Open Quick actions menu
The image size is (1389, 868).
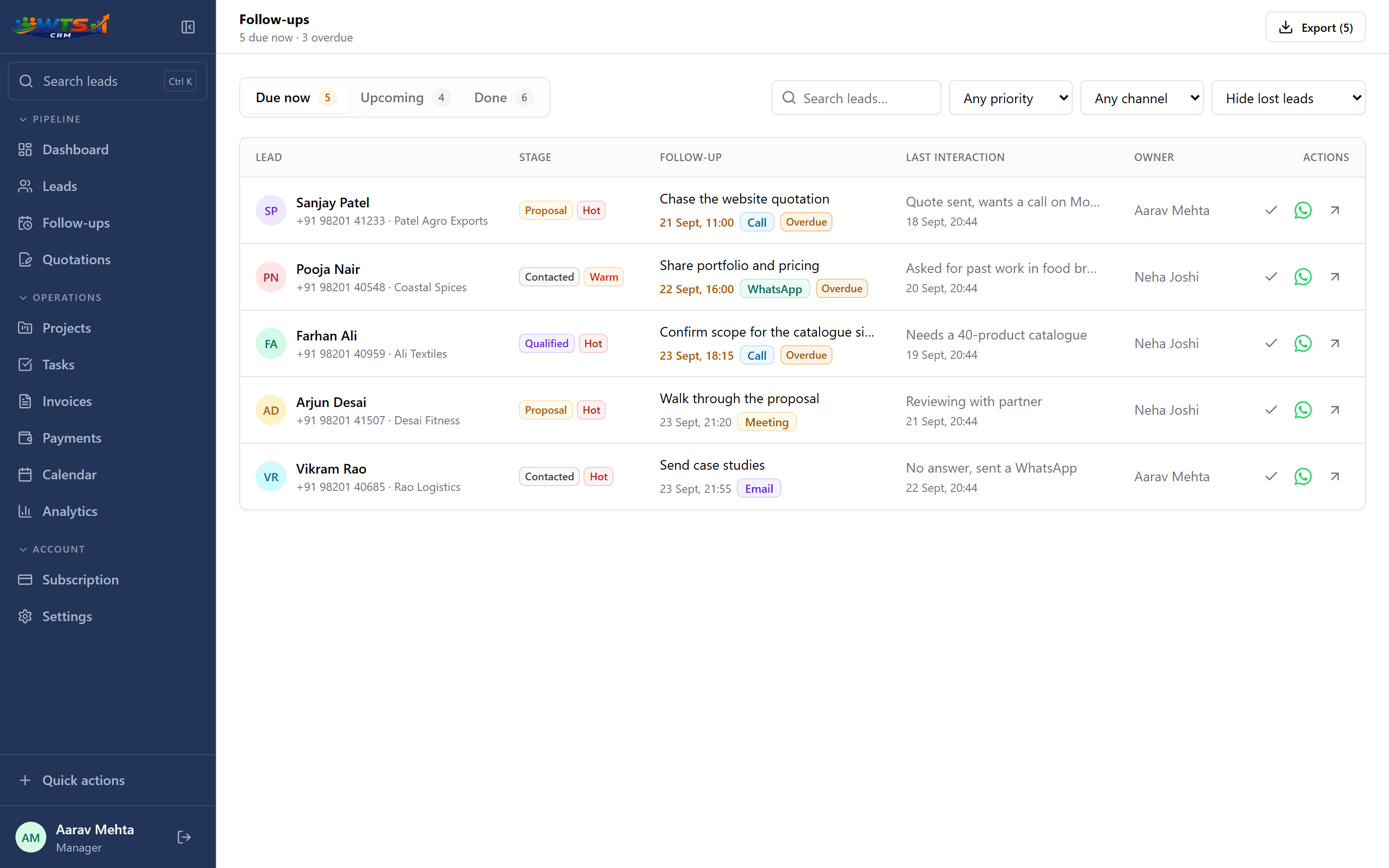pyautogui.click(x=108, y=780)
